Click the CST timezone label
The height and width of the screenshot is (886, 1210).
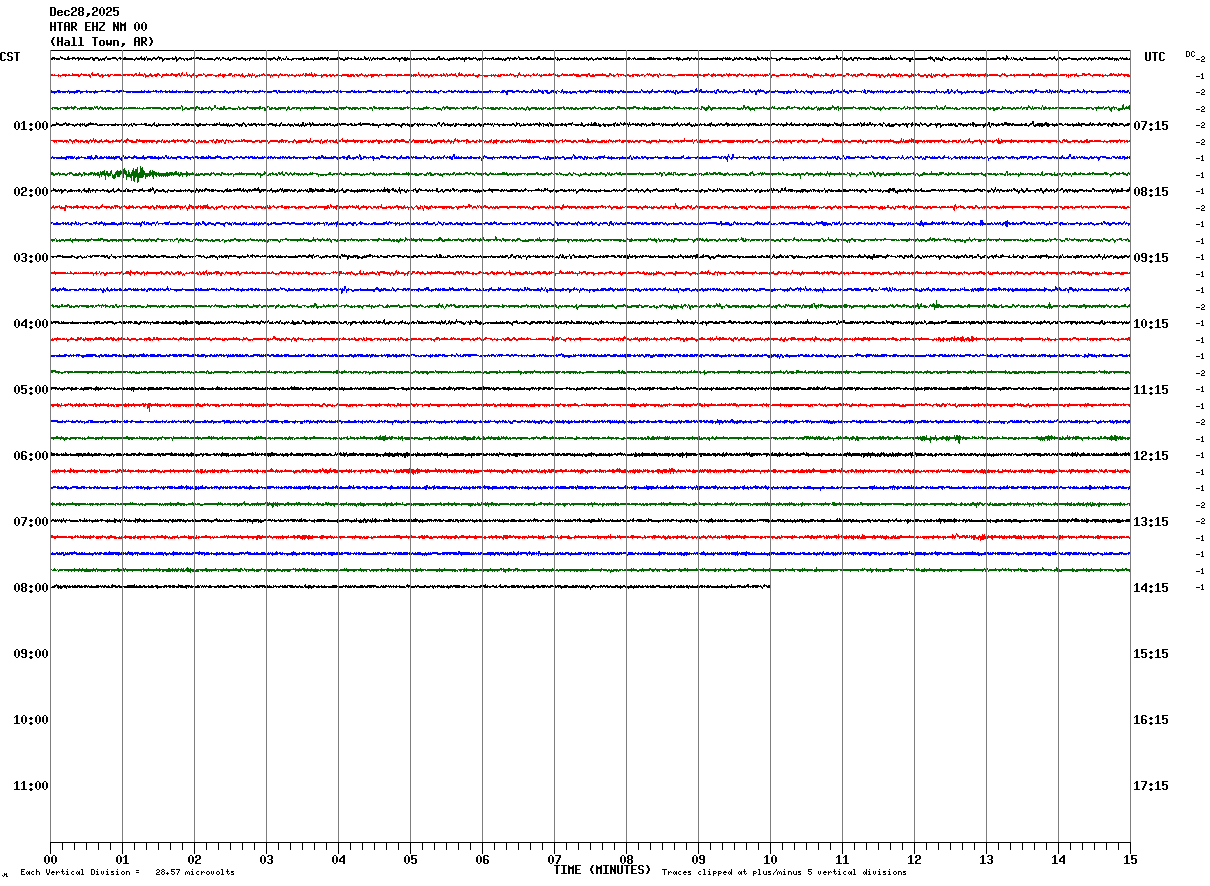(10, 57)
